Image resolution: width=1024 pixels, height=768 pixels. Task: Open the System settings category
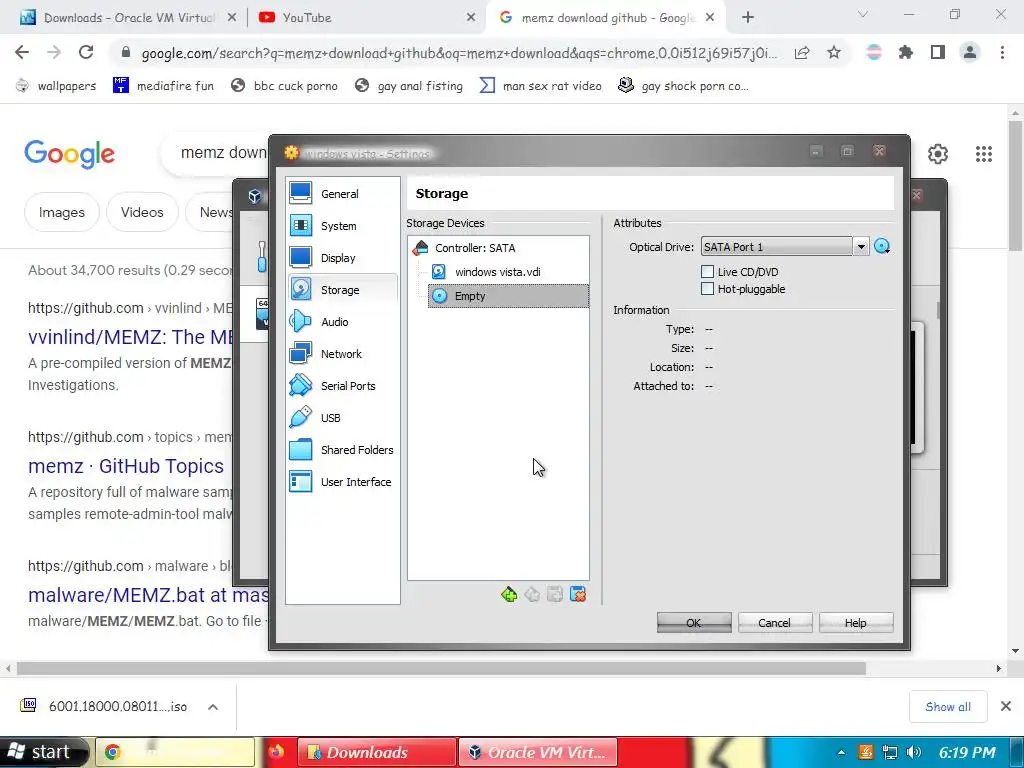tap(342, 225)
